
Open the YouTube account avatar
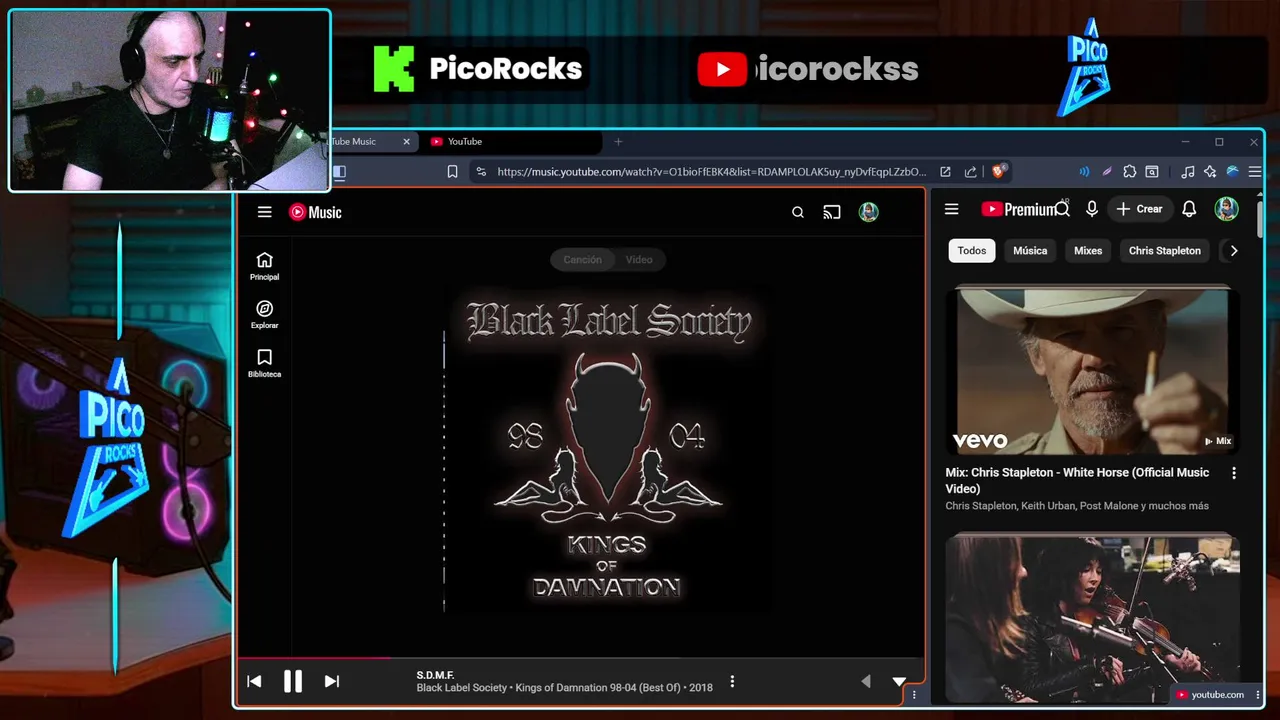1226,209
